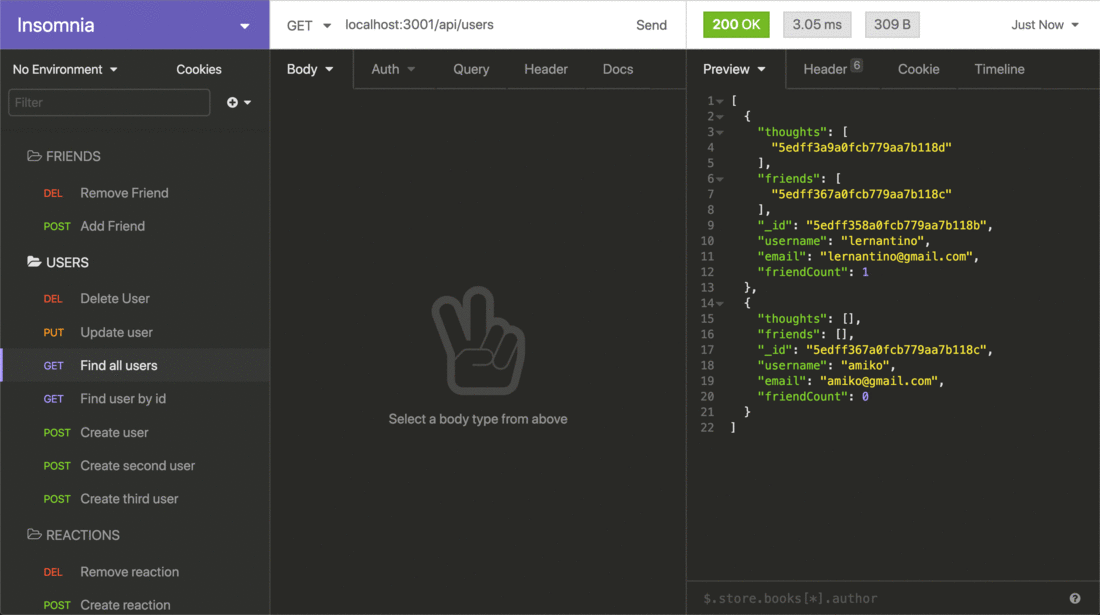Collapse the first object at line 2

[x=720, y=117]
